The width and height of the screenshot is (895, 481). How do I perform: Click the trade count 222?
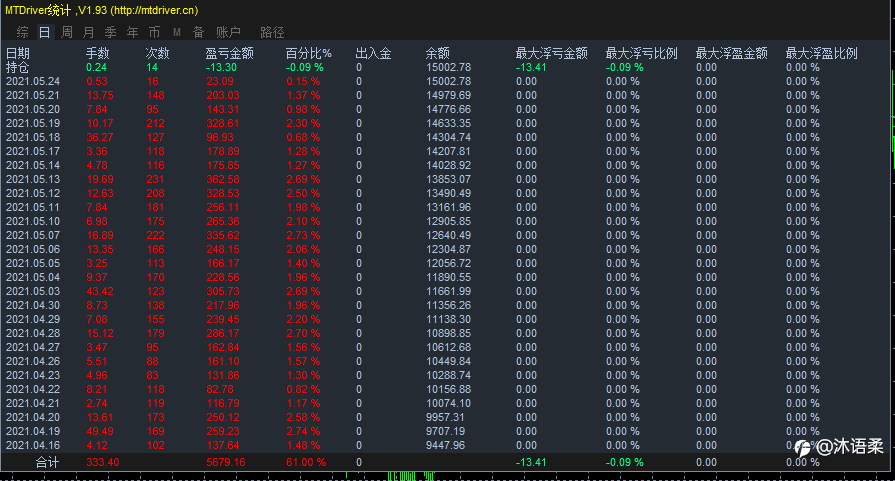click(x=155, y=235)
